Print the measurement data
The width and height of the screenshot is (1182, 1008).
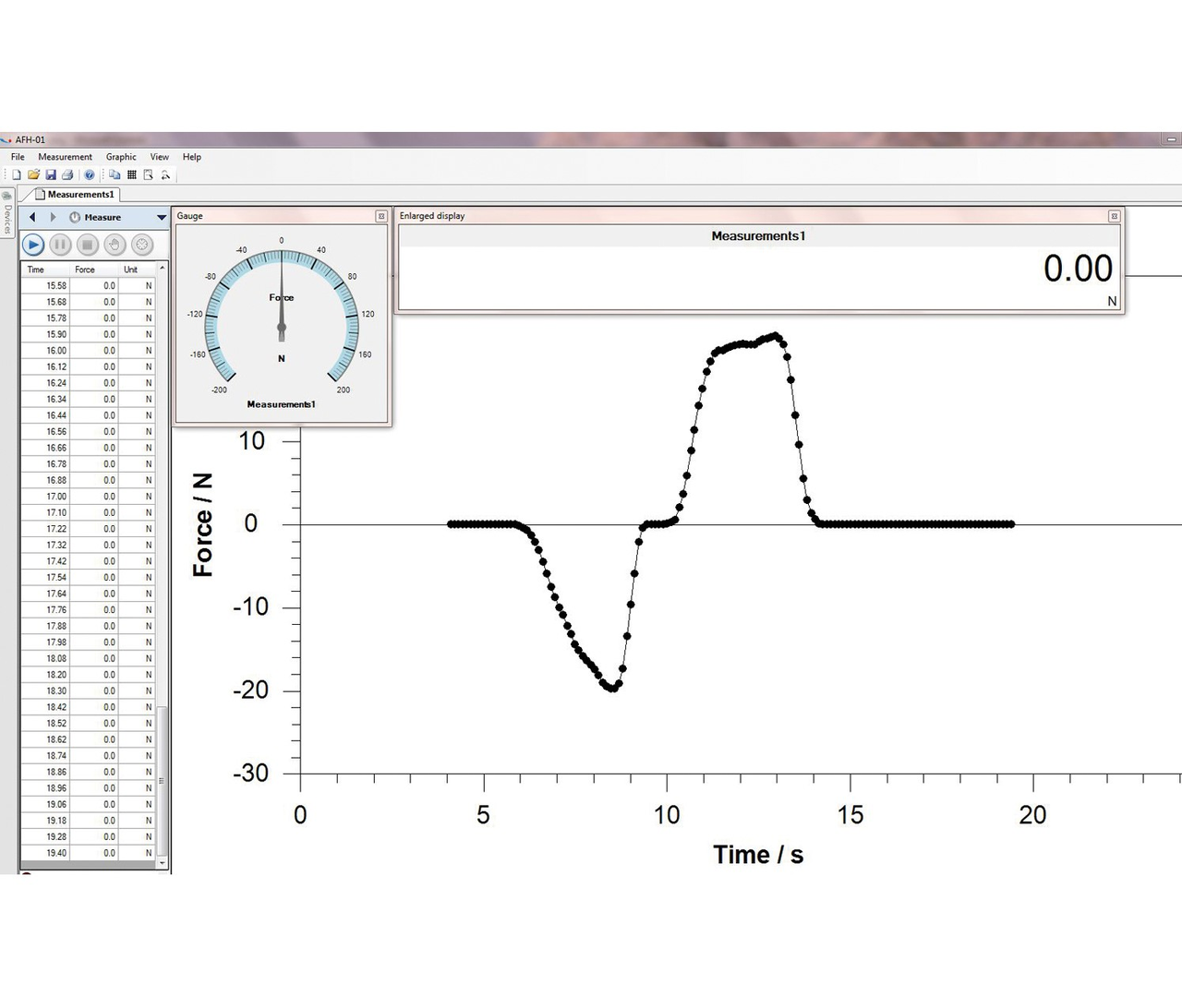(x=67, y=174)
